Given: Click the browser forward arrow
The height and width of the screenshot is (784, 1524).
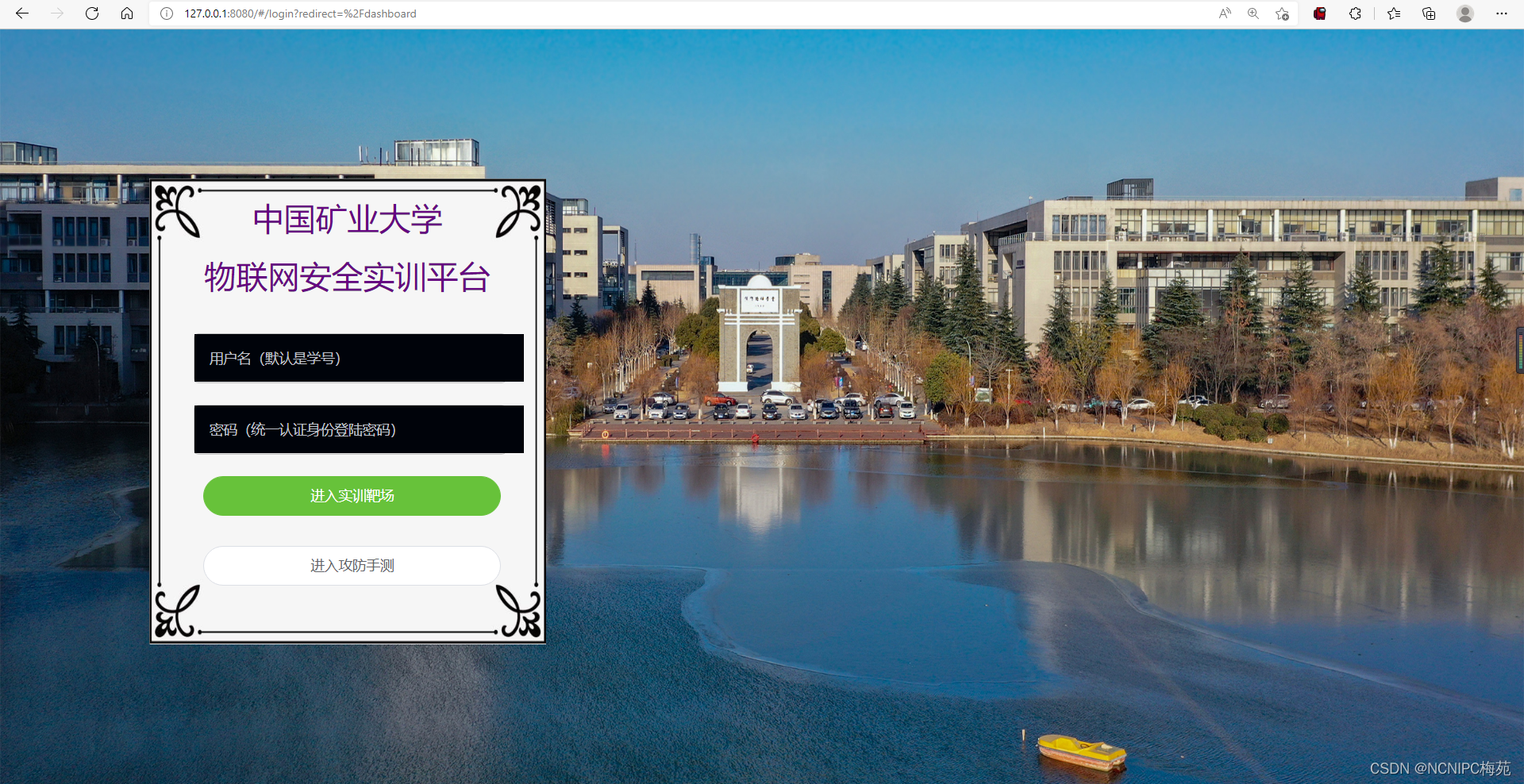Looking at the screenshot, I should 57,13.
